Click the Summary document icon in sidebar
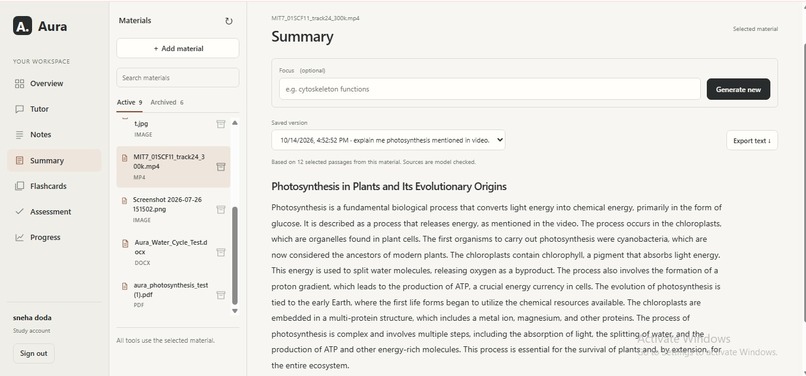The width and height of the screenshot is (806, 376). coord(20,160)
